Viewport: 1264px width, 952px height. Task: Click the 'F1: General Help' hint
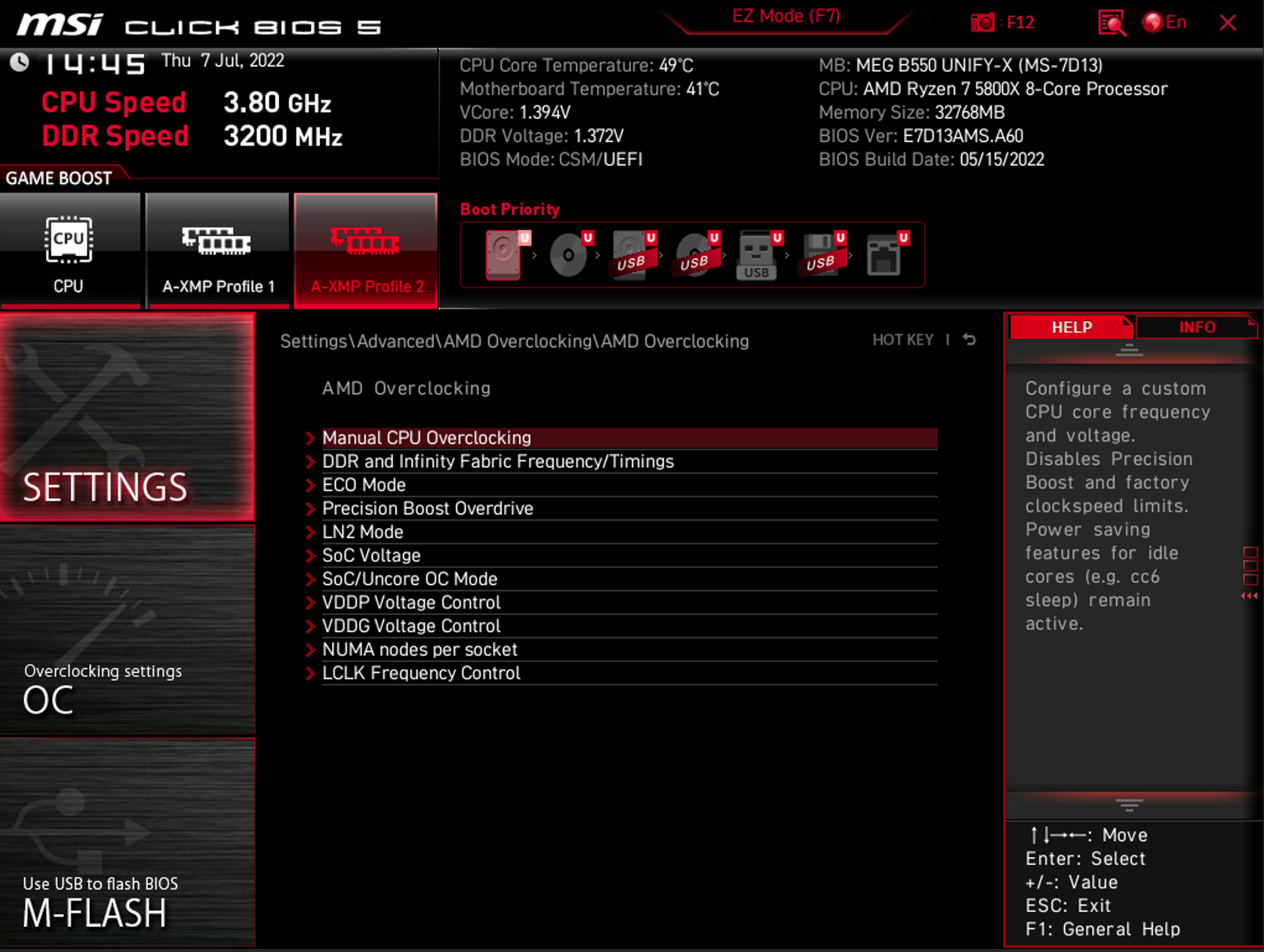1103,929
